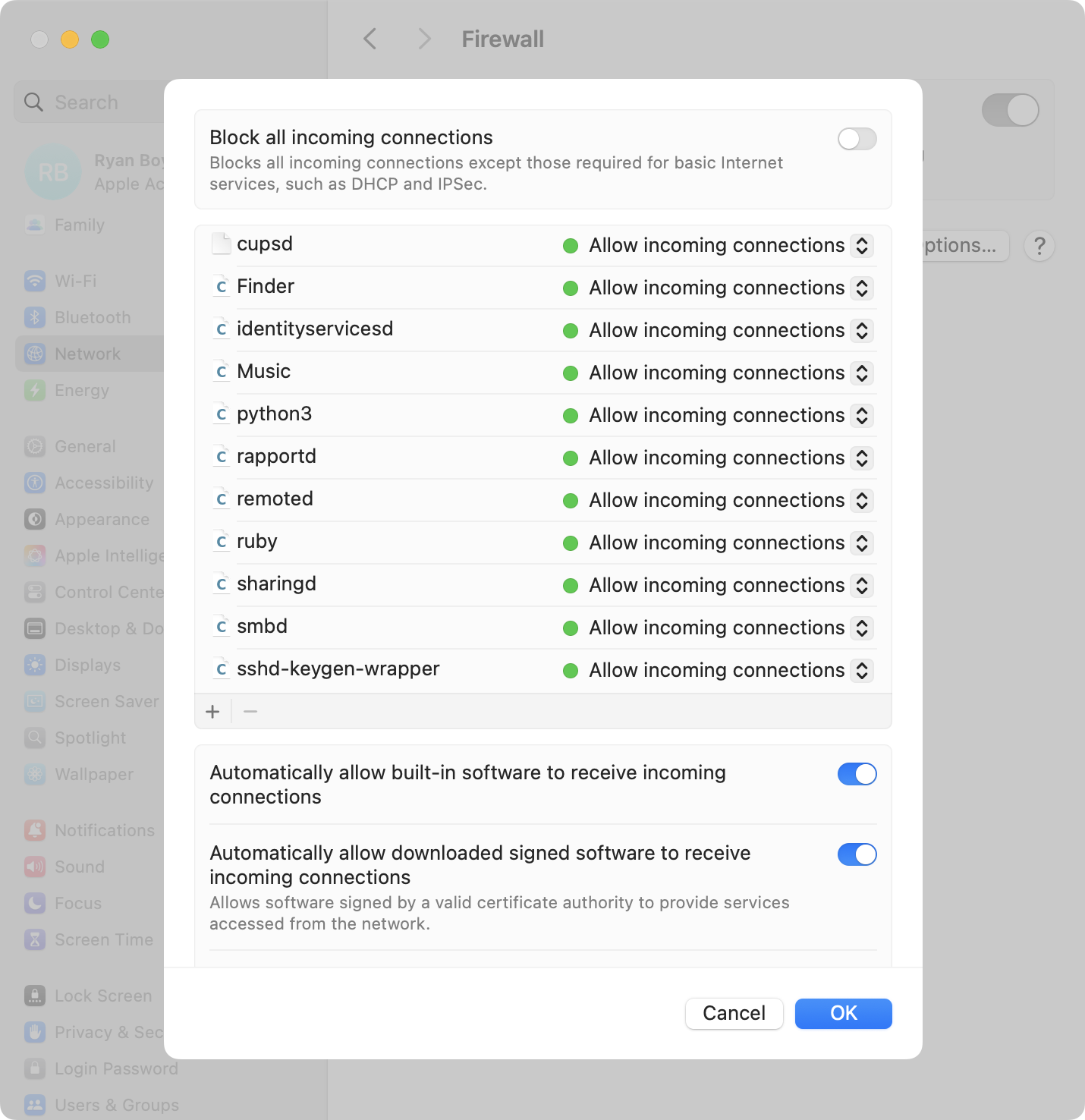Select Bluetooth in the sidebar
This screenshot has height=1120, width=1085.
click(92, 317)
